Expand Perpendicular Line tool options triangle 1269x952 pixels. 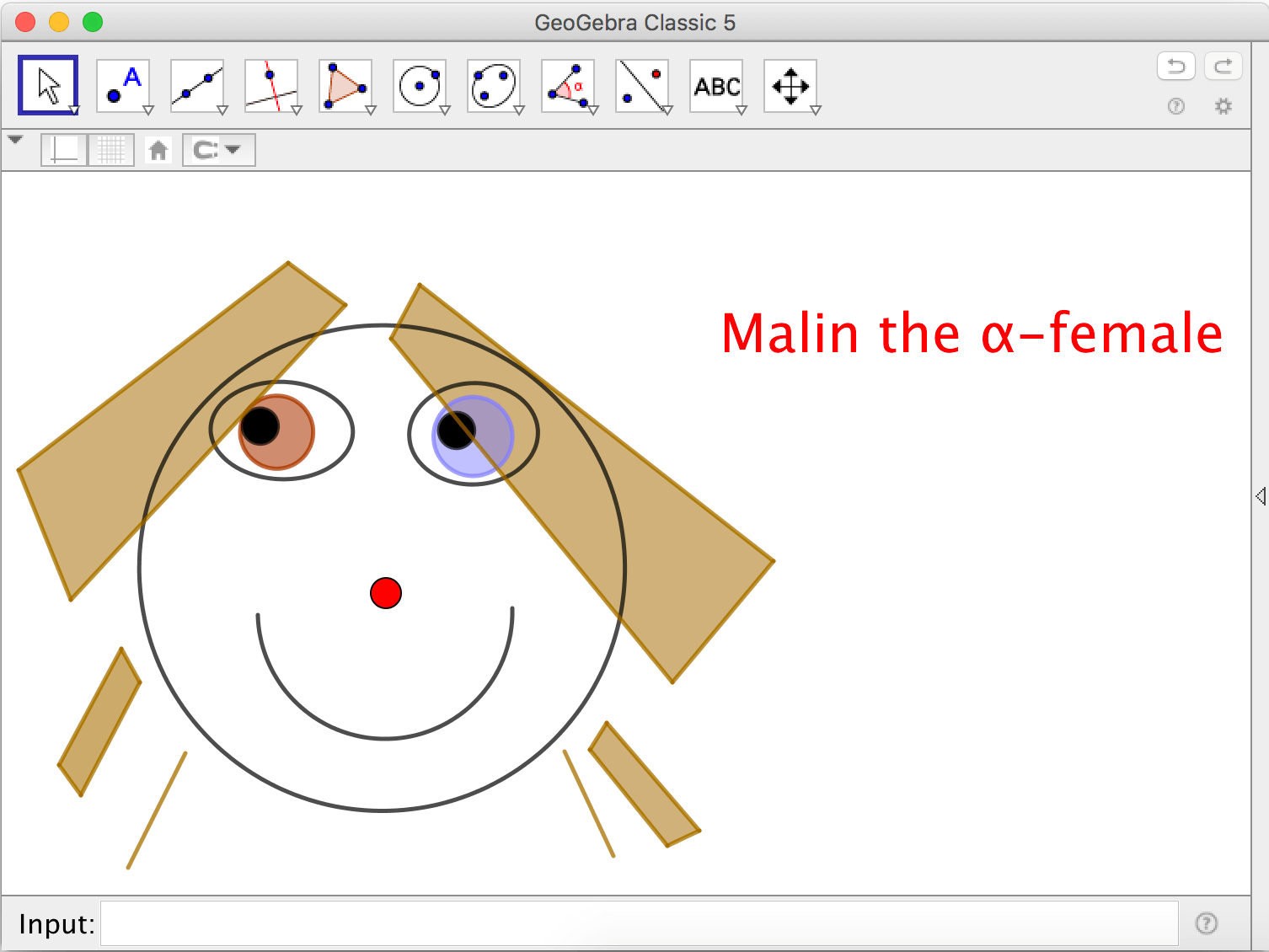coord(297,110)
